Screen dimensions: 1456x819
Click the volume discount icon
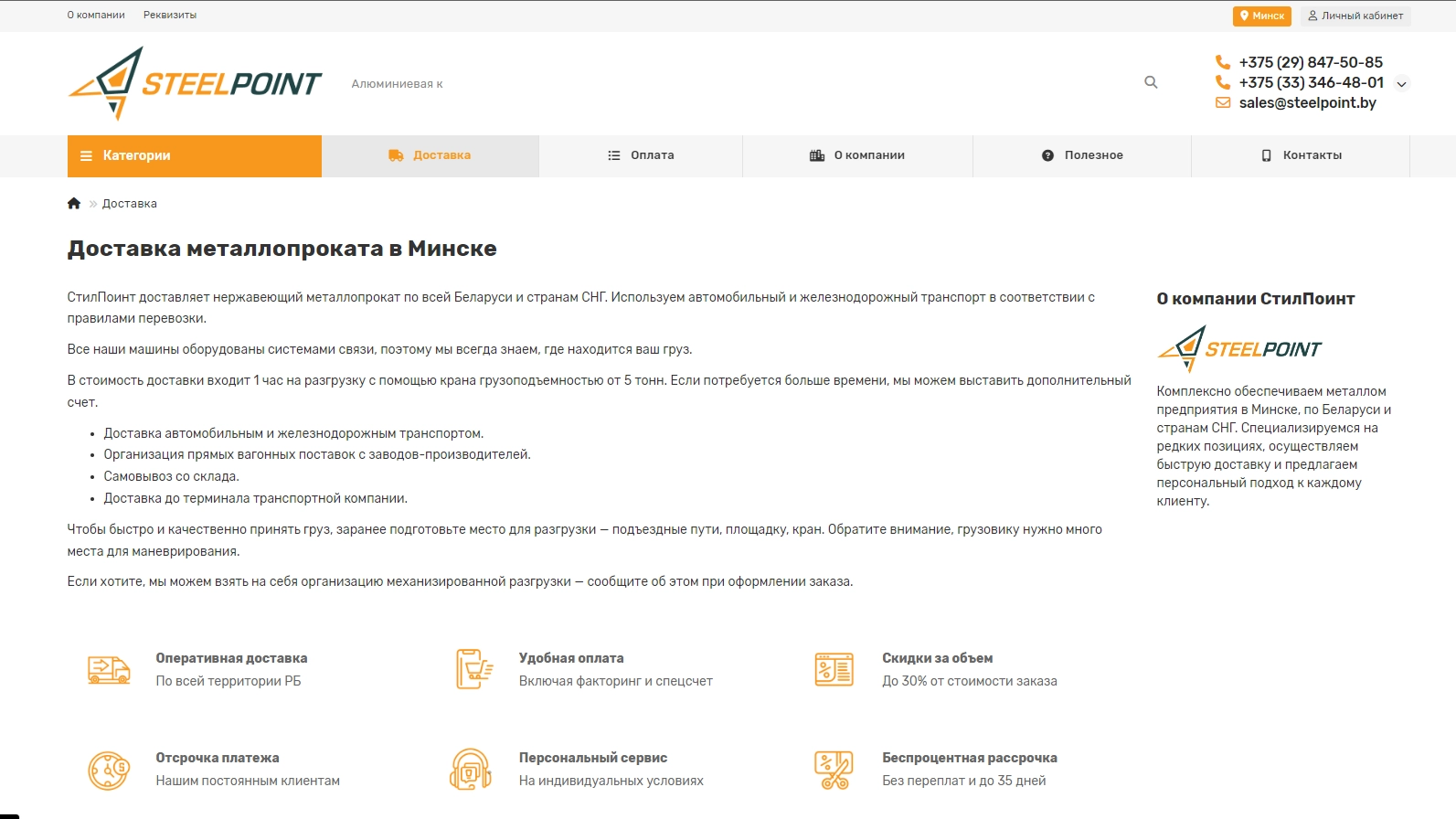pos(834,670)
